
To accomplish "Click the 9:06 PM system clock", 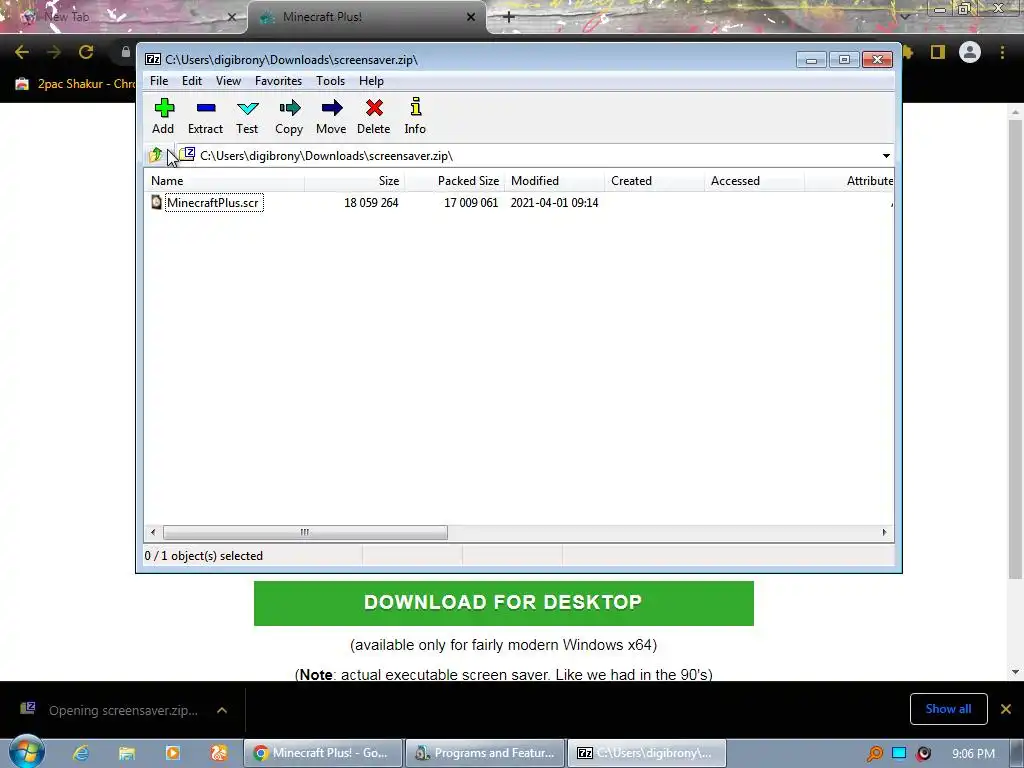I will [x=974, y=754].
